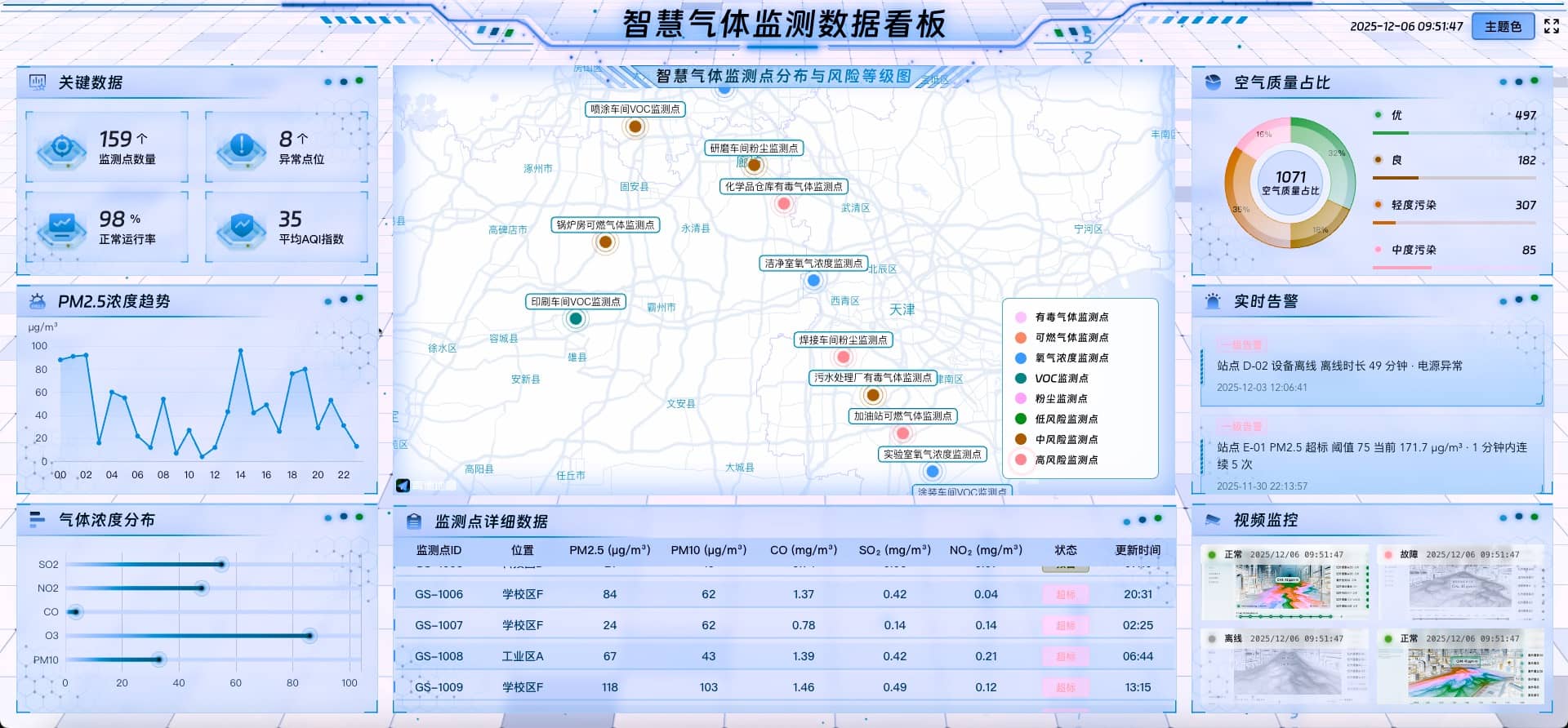This screenshot has height=728, width=1568.
Task: Toggle 氧气浓度监测点 legend entry
Action: point(1062,358)
